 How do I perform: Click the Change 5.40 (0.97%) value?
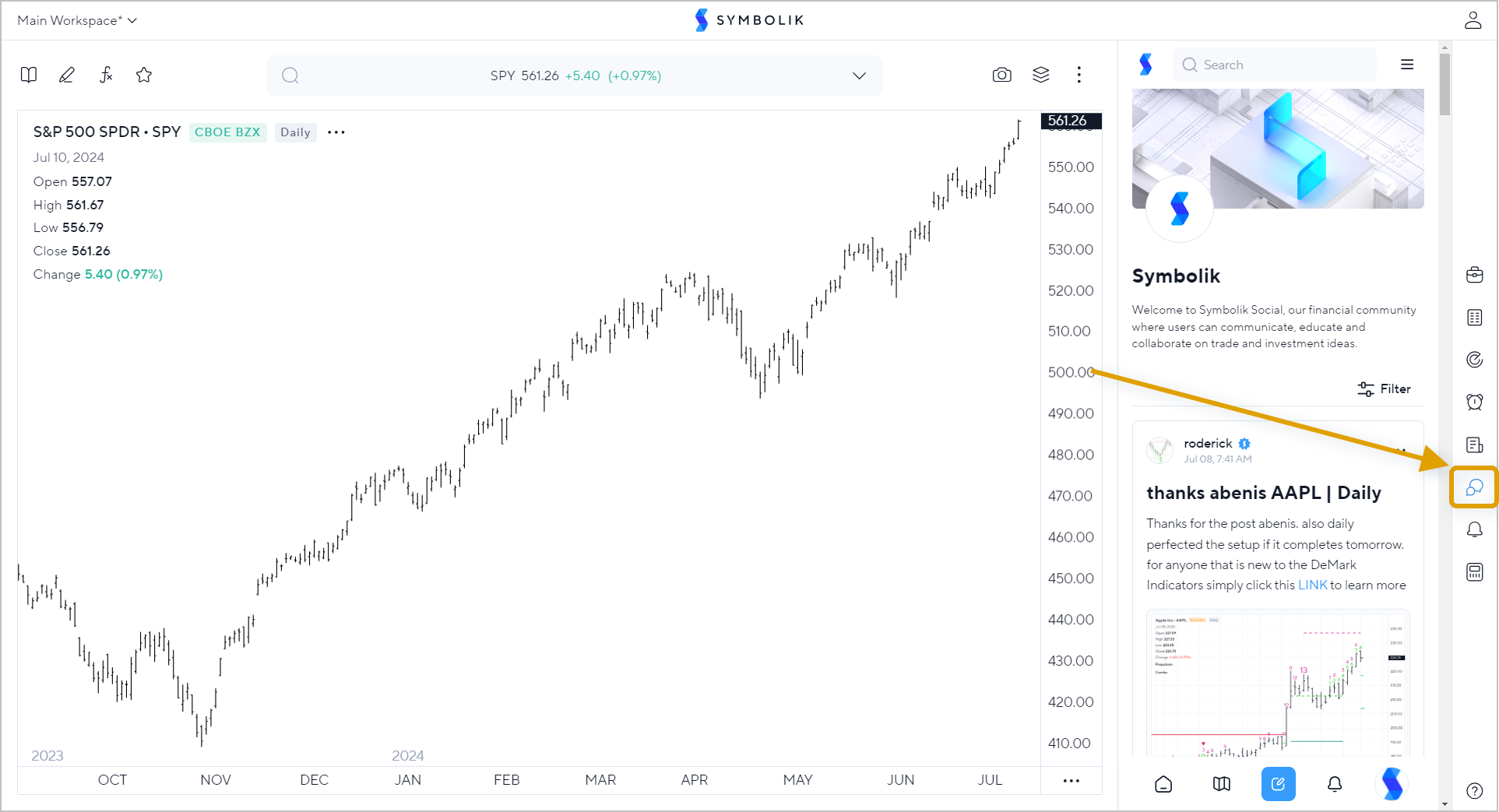click(124, 274)
